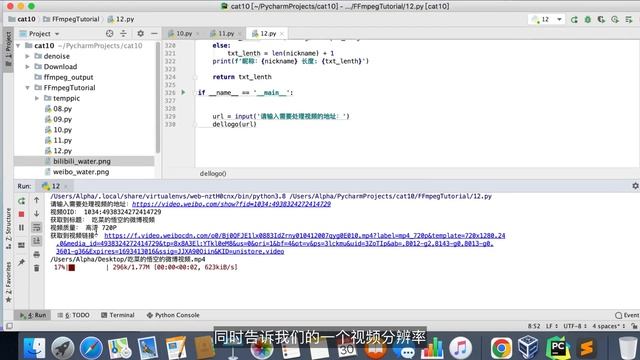Open the run configuration dropdown 12
The image size is (640, 360).
point(547,19)
